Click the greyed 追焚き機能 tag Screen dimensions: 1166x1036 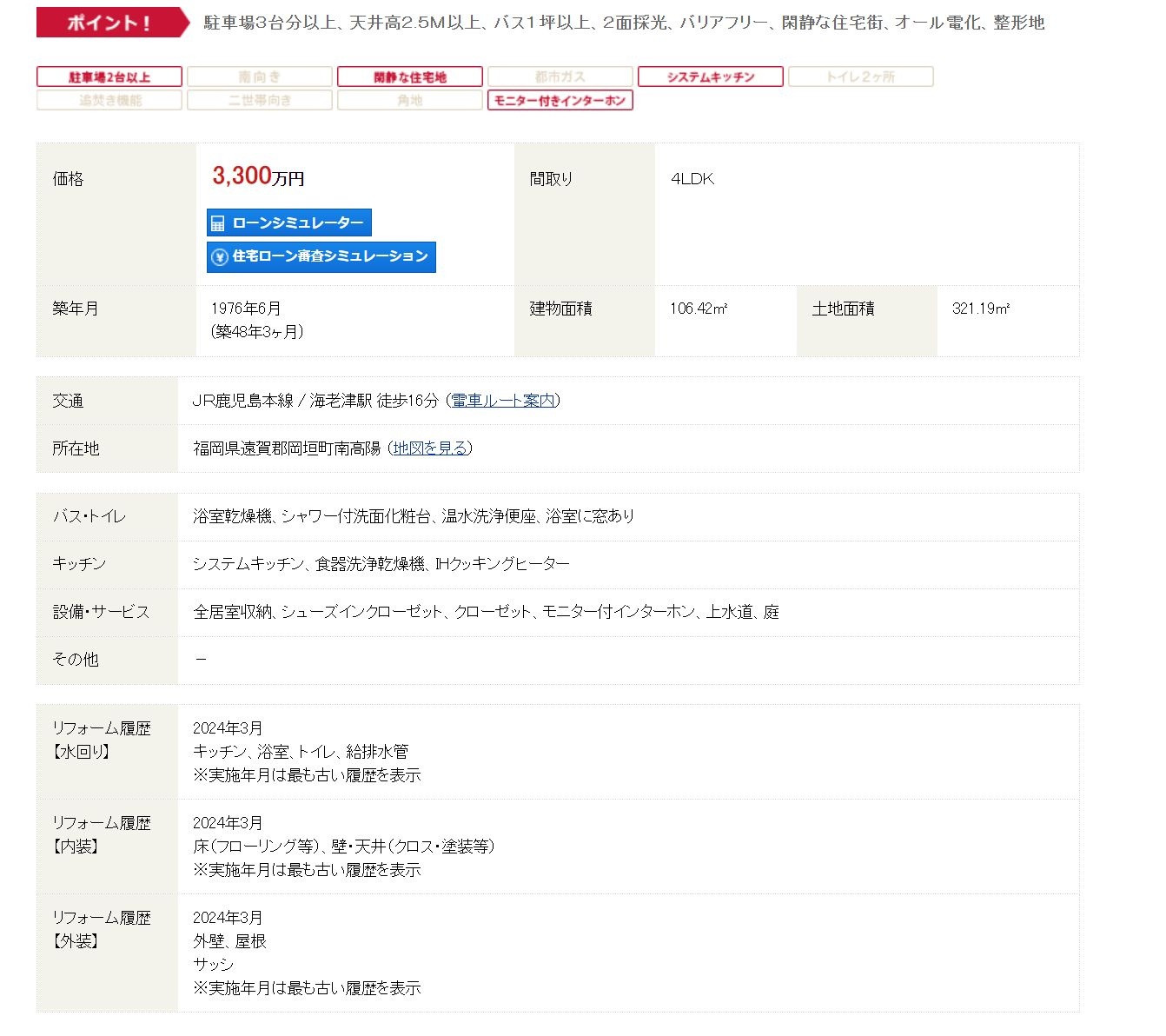click(x=109, y=101)
